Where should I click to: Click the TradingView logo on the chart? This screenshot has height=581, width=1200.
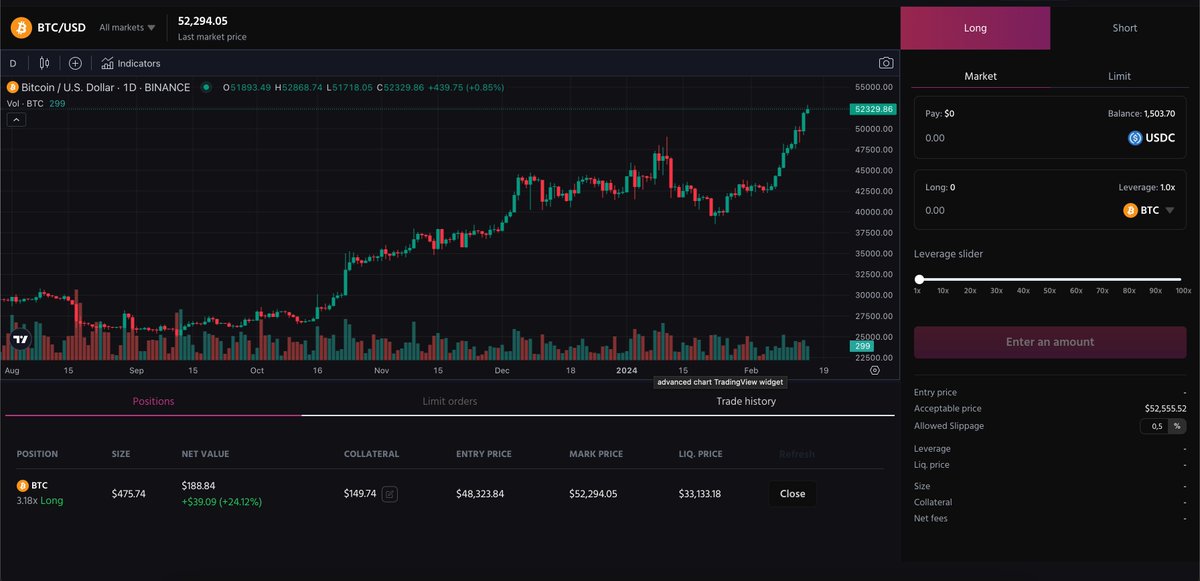click(20, 339)
